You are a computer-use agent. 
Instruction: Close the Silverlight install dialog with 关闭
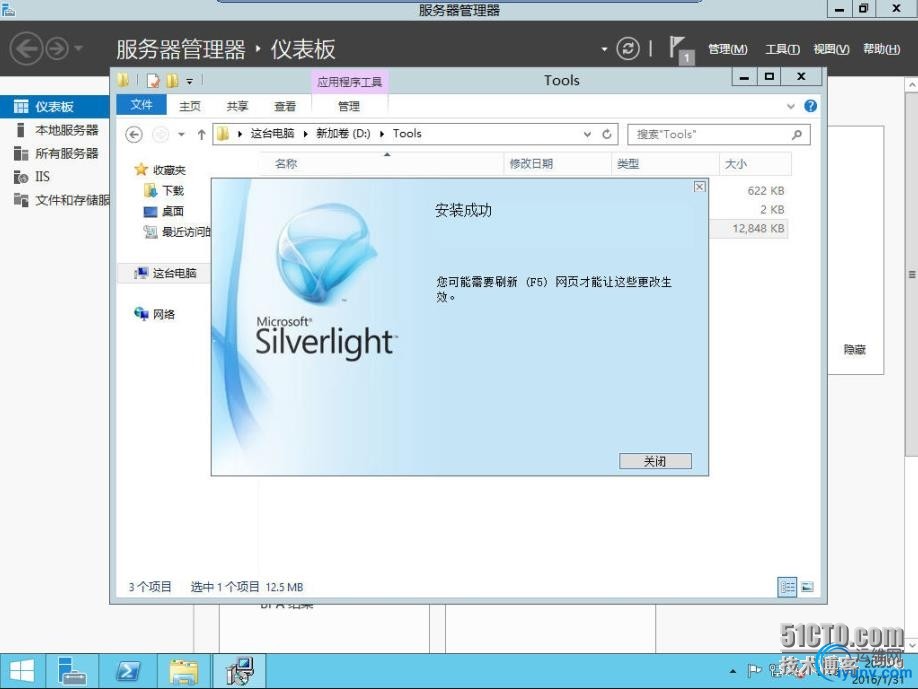(x=655, y=461)
